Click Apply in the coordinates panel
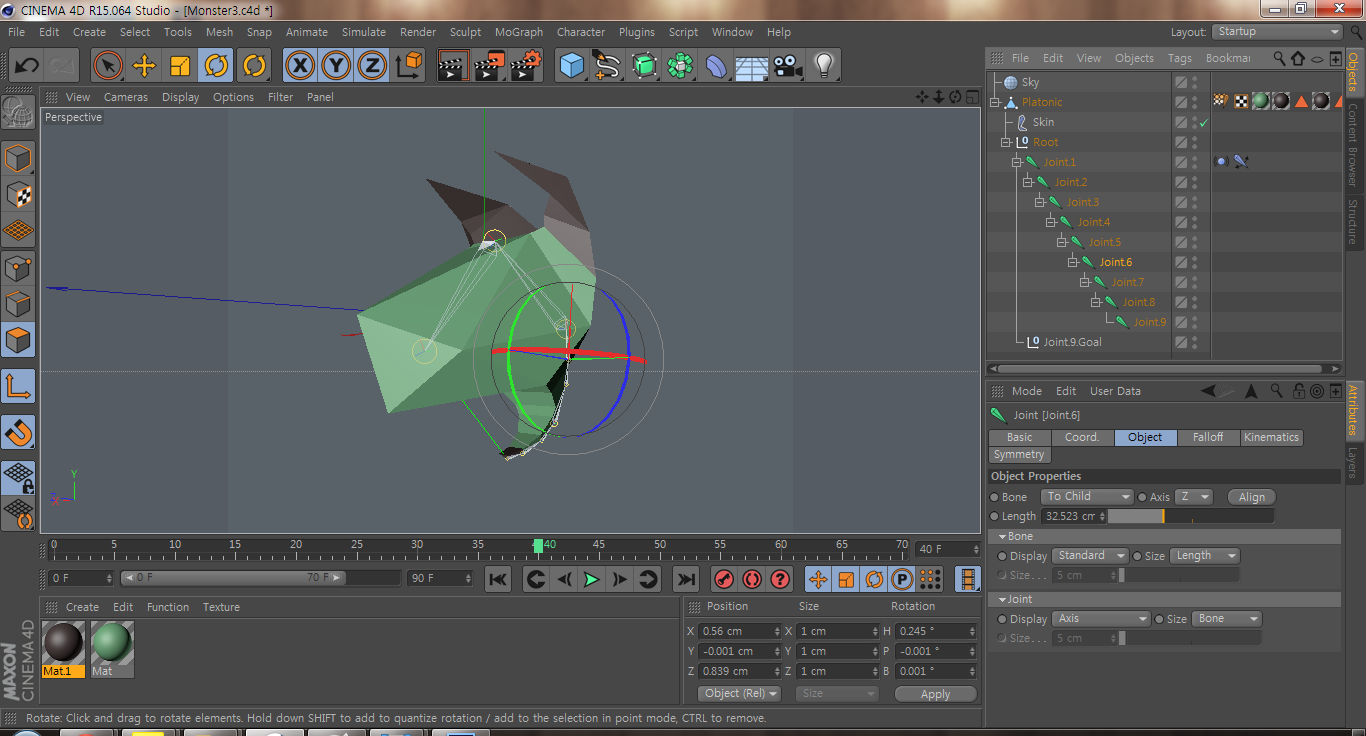 tap(935, 694)
